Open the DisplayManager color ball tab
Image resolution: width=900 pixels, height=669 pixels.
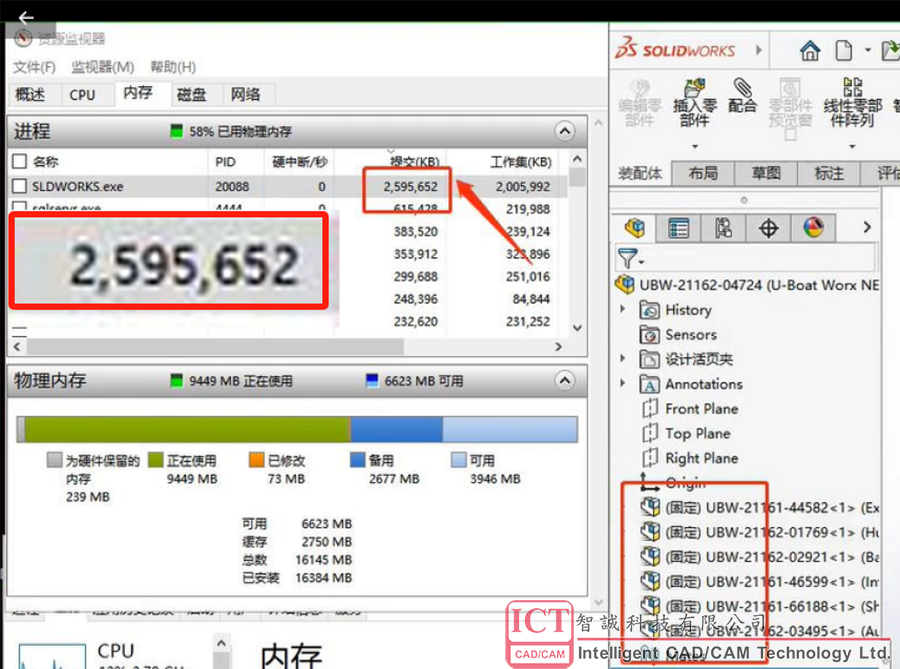click(x=813, y=228)
